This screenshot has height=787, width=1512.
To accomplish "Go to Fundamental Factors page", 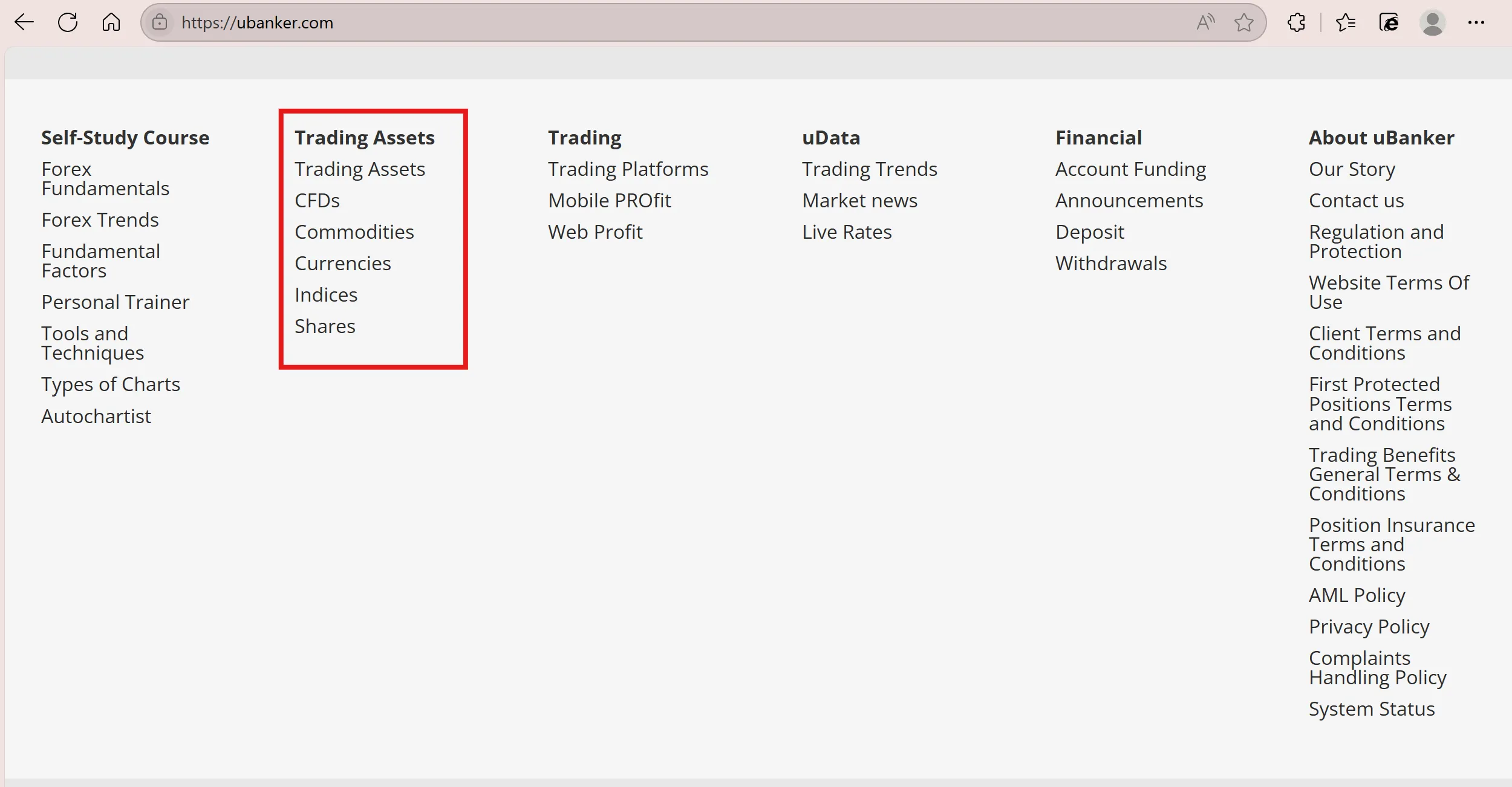I will (x=100, y=261).
